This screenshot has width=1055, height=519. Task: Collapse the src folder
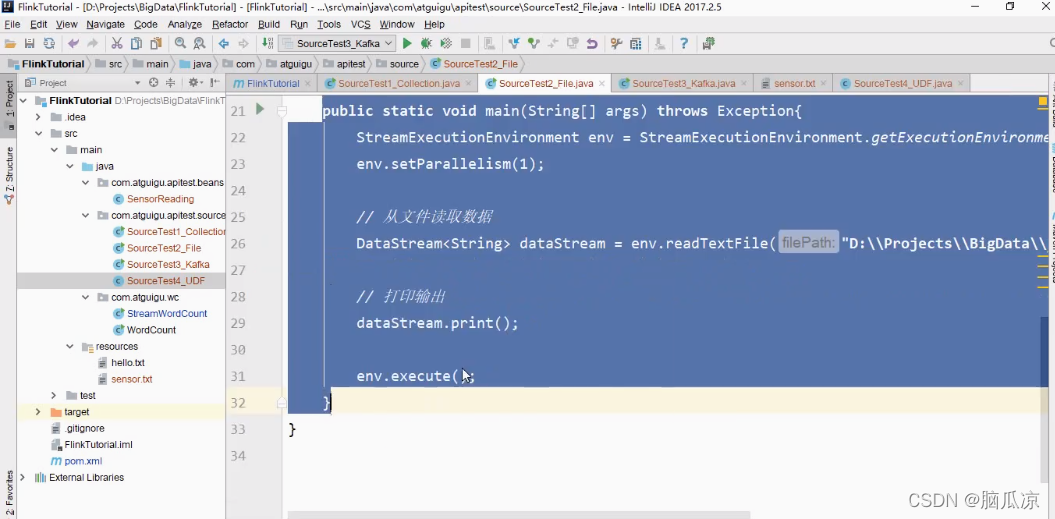pos(39,133)
